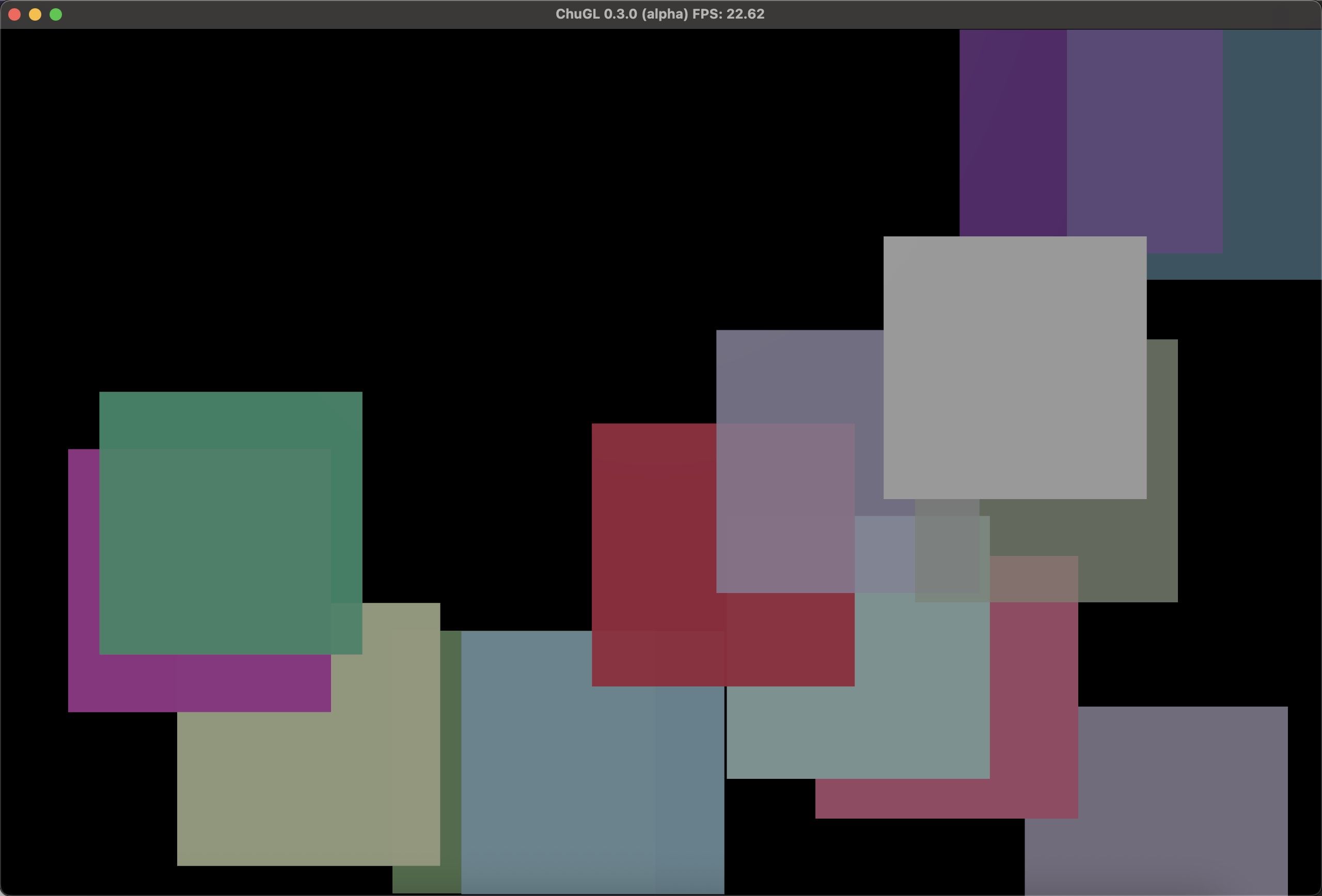The image size is (1322, 896).
Task: Click the opaque light gray square
Action: 1015,368
